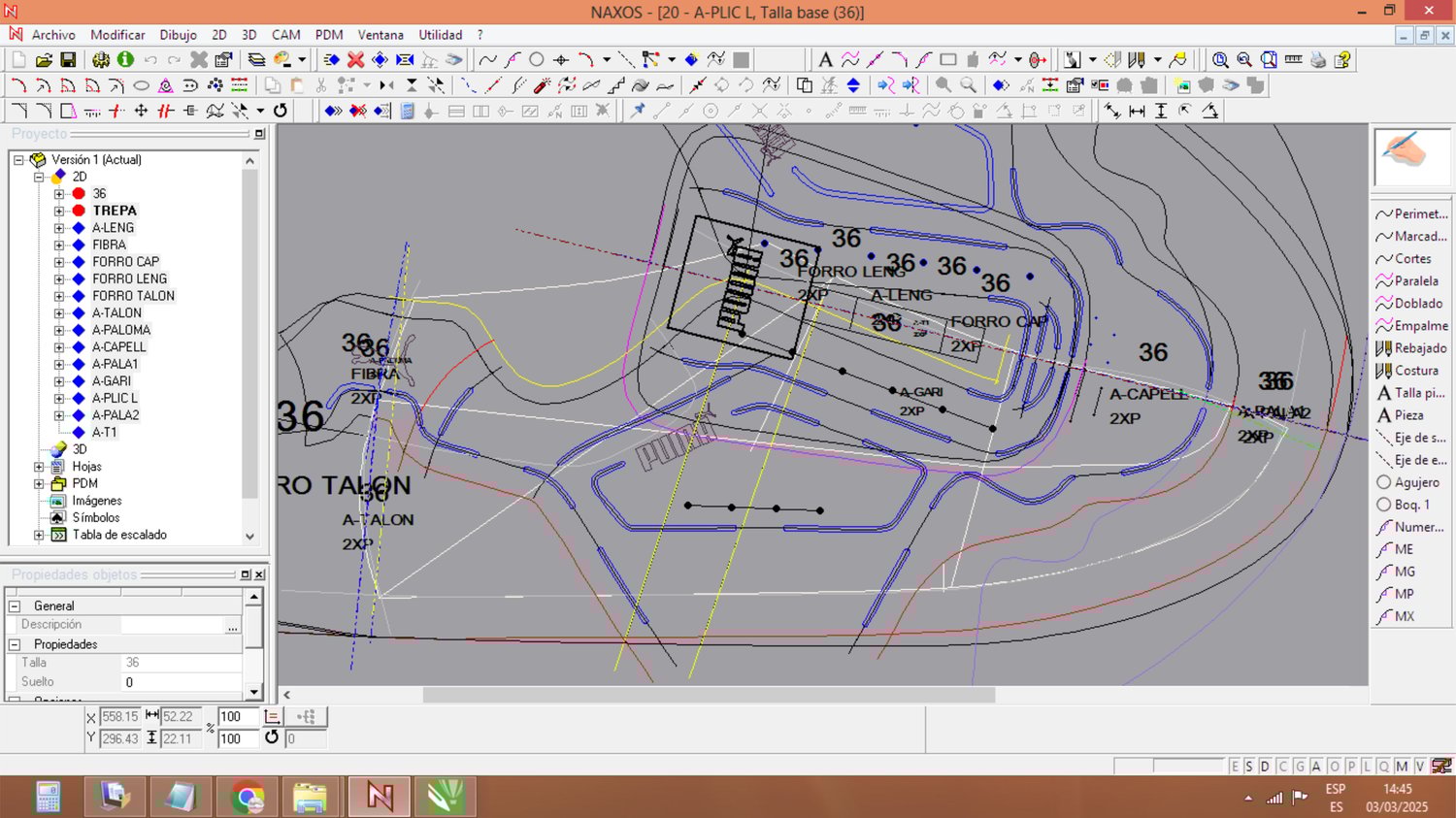The height and width of the screenshot is (818, 1456).
Task: Toggle the M status bar indicator
Action: (1402, 767)
